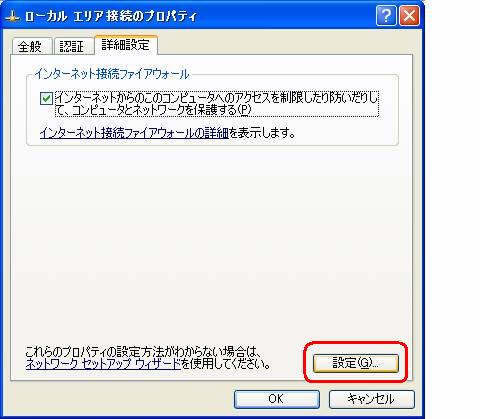480x419 pixels.
Task: Close the ローカル エリア接続のプロパティ dialog
Action: [409, 16]
